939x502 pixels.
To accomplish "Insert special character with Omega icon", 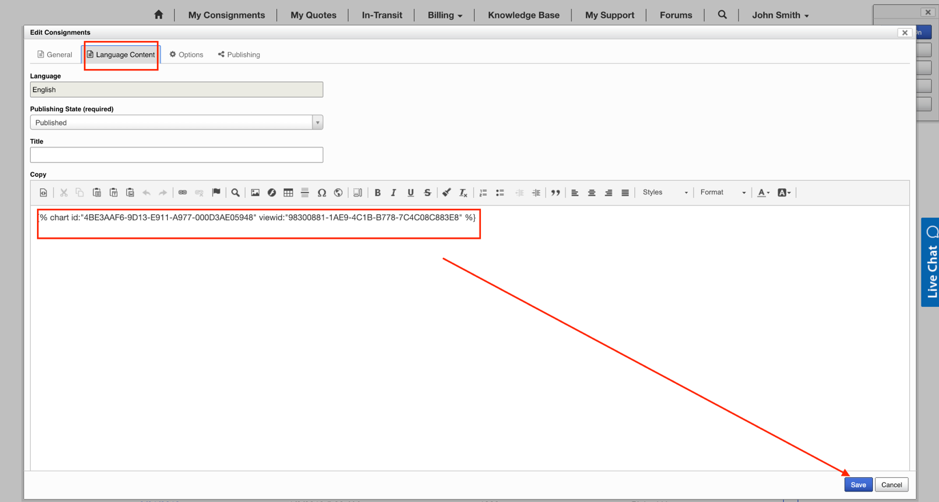I will point(321,193).
